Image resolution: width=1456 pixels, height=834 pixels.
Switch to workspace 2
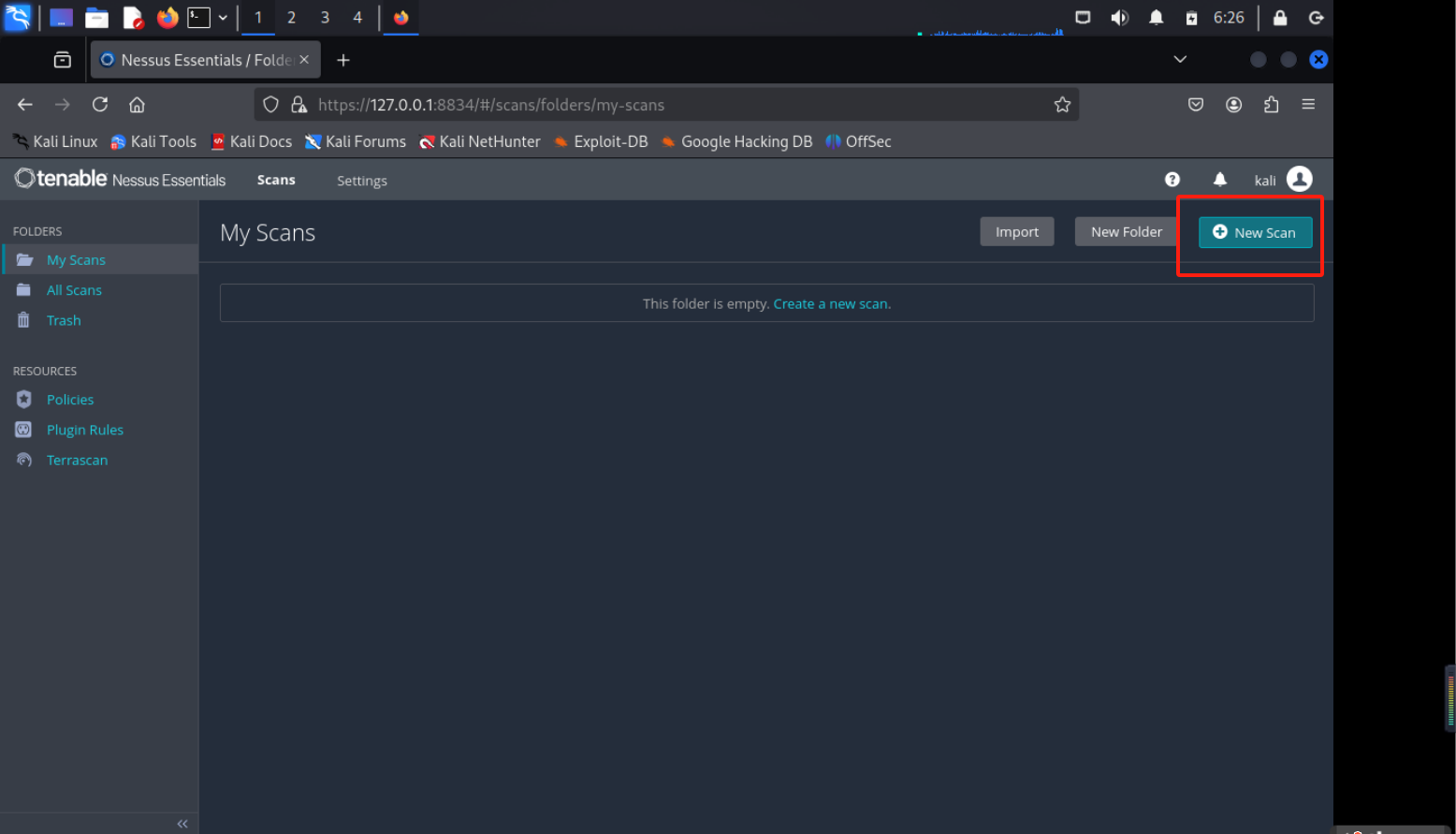[291, 17]
